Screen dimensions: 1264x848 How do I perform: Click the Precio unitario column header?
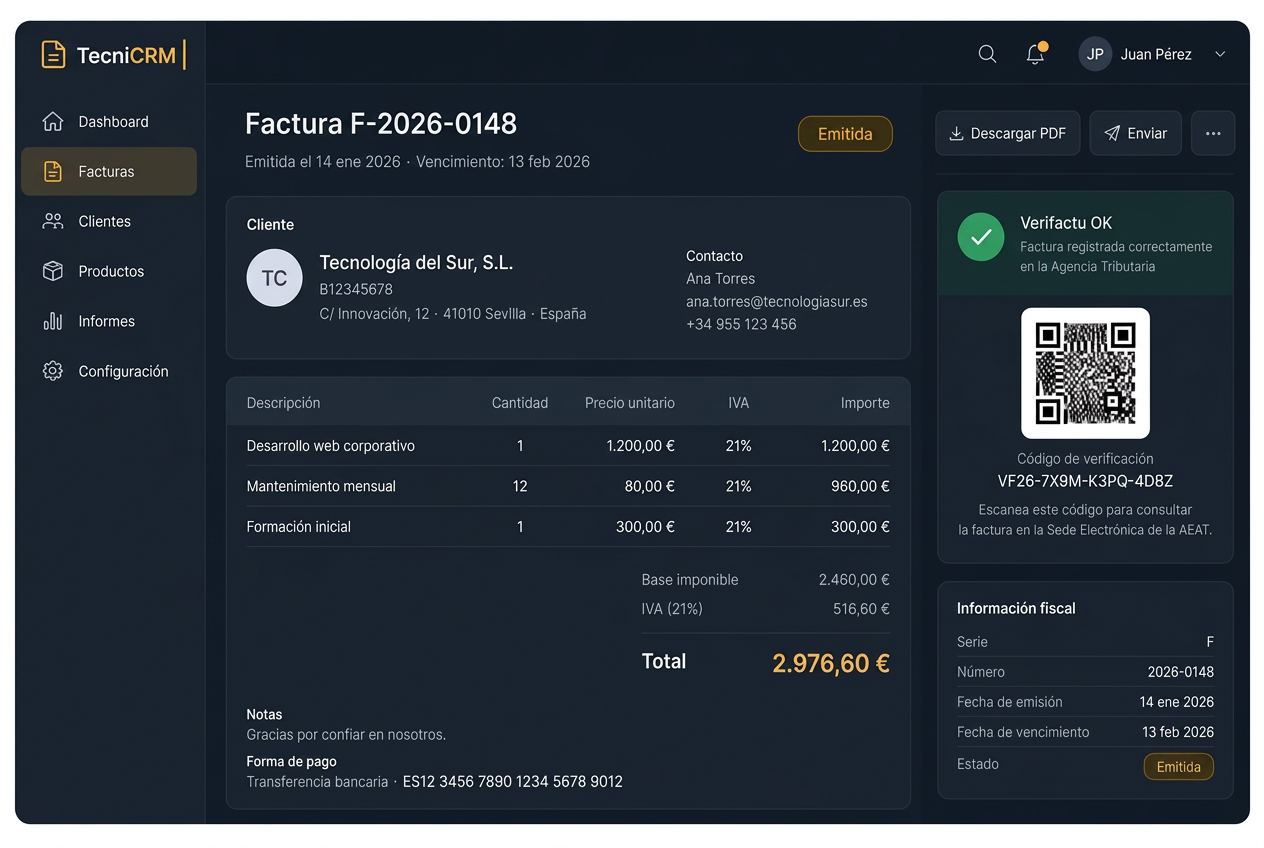pyautogui.click(x=630, y=403)
